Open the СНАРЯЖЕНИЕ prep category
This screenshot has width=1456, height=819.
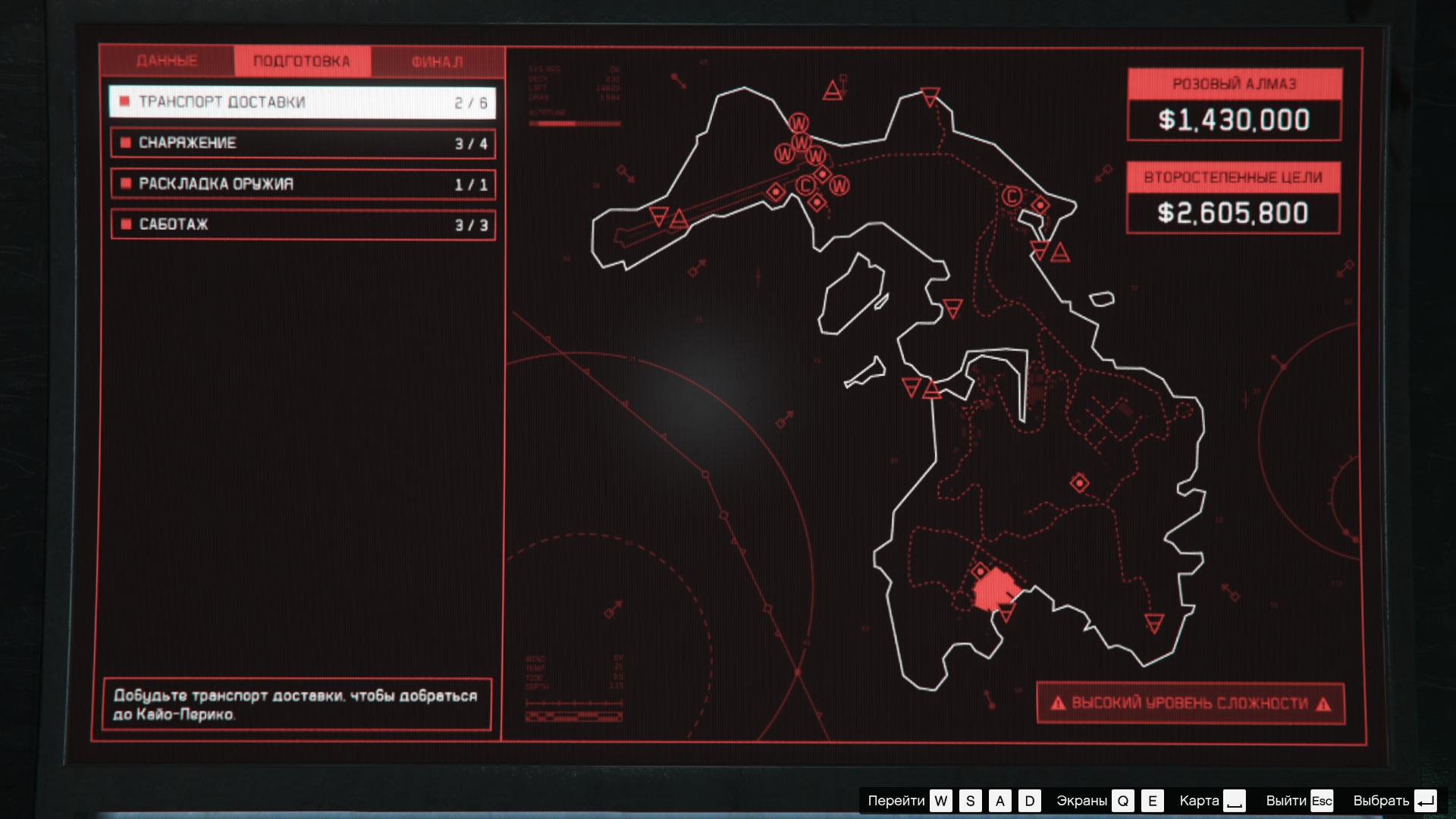[x=303, y=143]
